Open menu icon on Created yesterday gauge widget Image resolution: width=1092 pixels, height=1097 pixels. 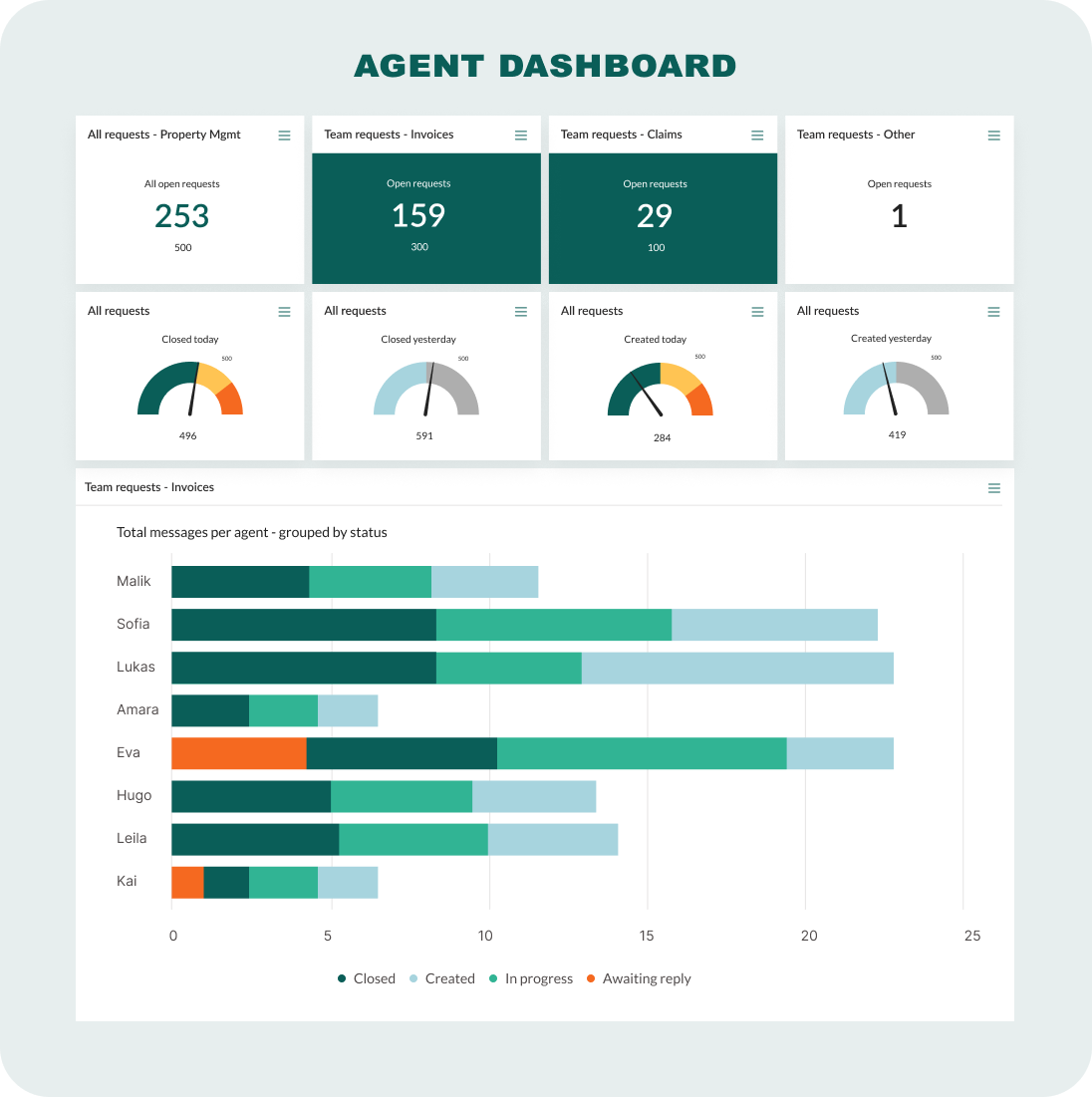point(993,312)
